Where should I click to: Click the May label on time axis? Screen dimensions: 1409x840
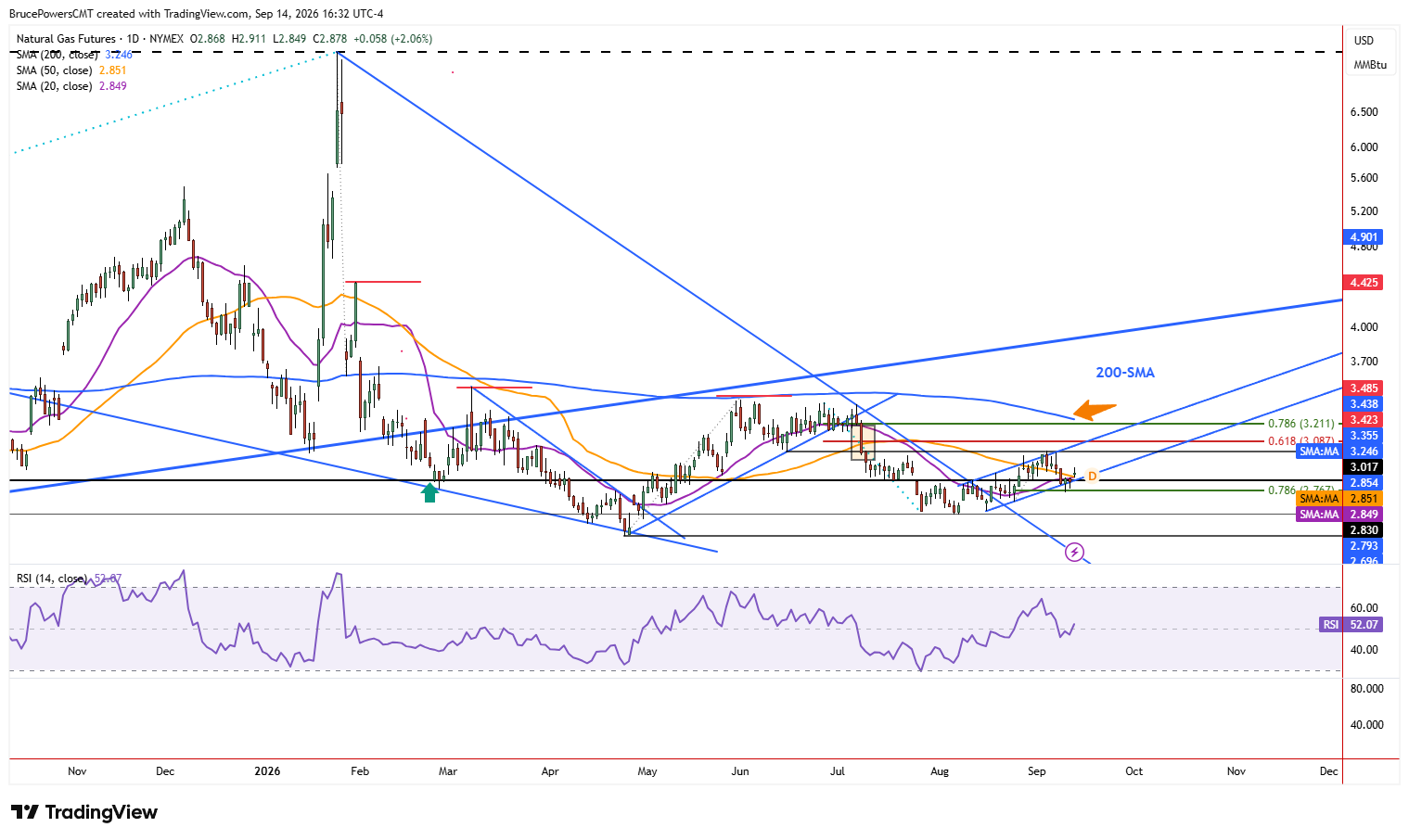click(x=647, y=771)
